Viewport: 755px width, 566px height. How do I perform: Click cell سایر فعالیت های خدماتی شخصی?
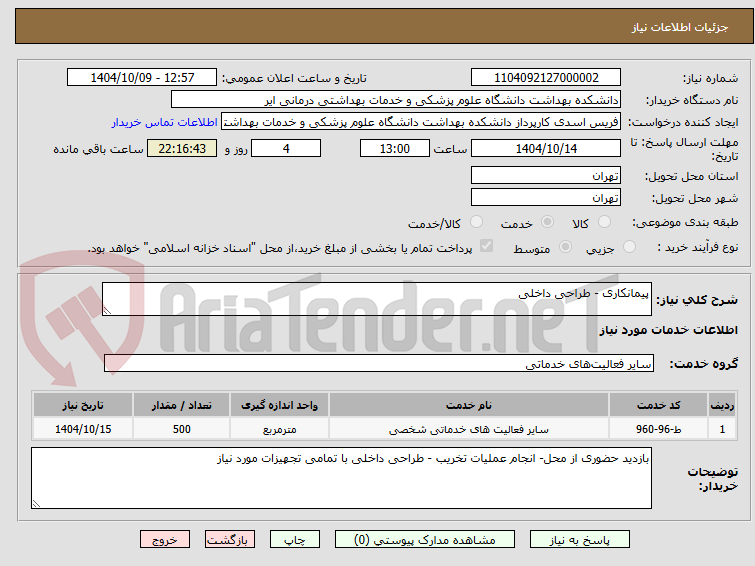pyautogui.click(x=469, y=429)
